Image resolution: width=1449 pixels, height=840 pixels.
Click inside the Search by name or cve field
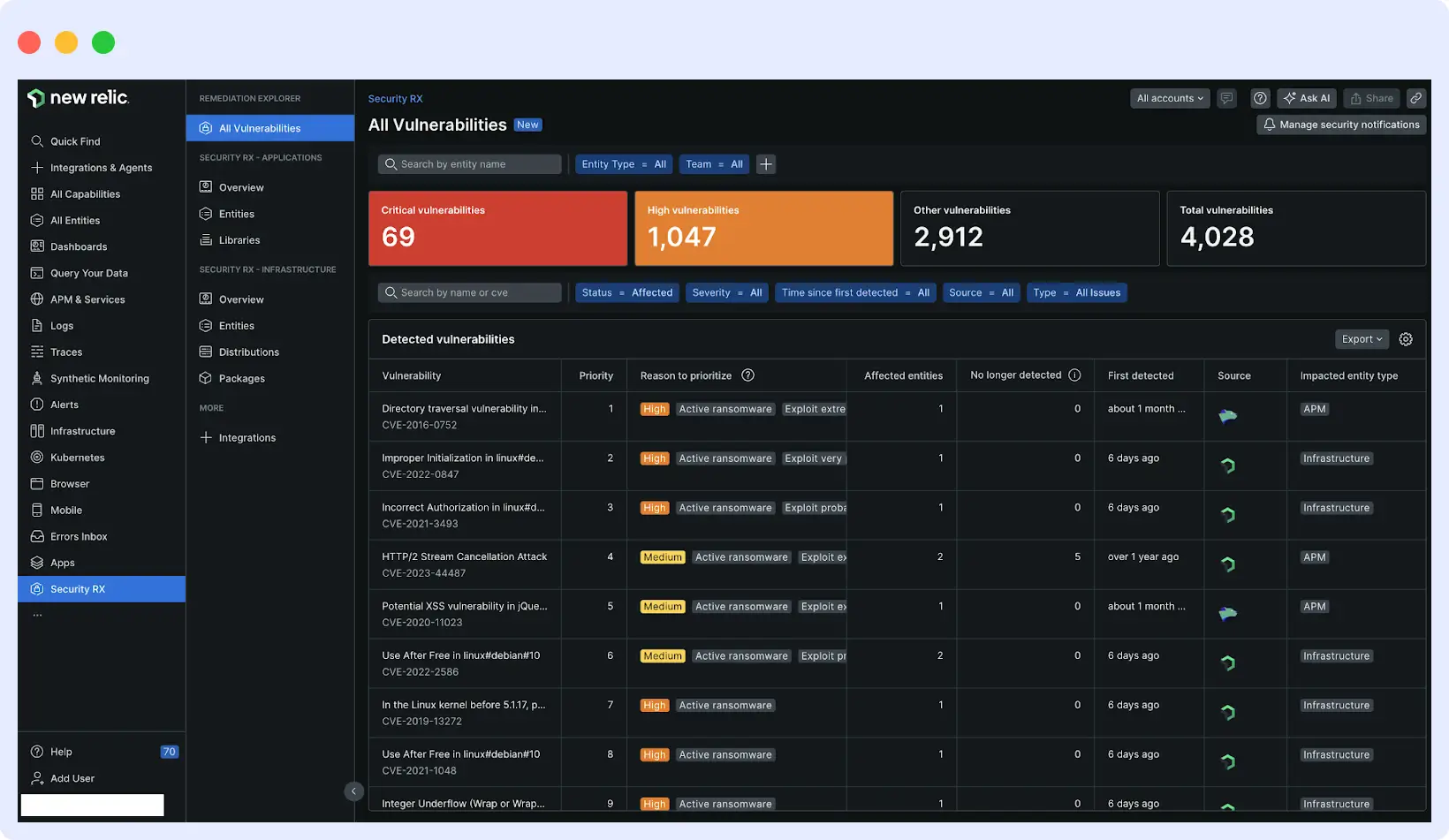[x=470, y=292]
